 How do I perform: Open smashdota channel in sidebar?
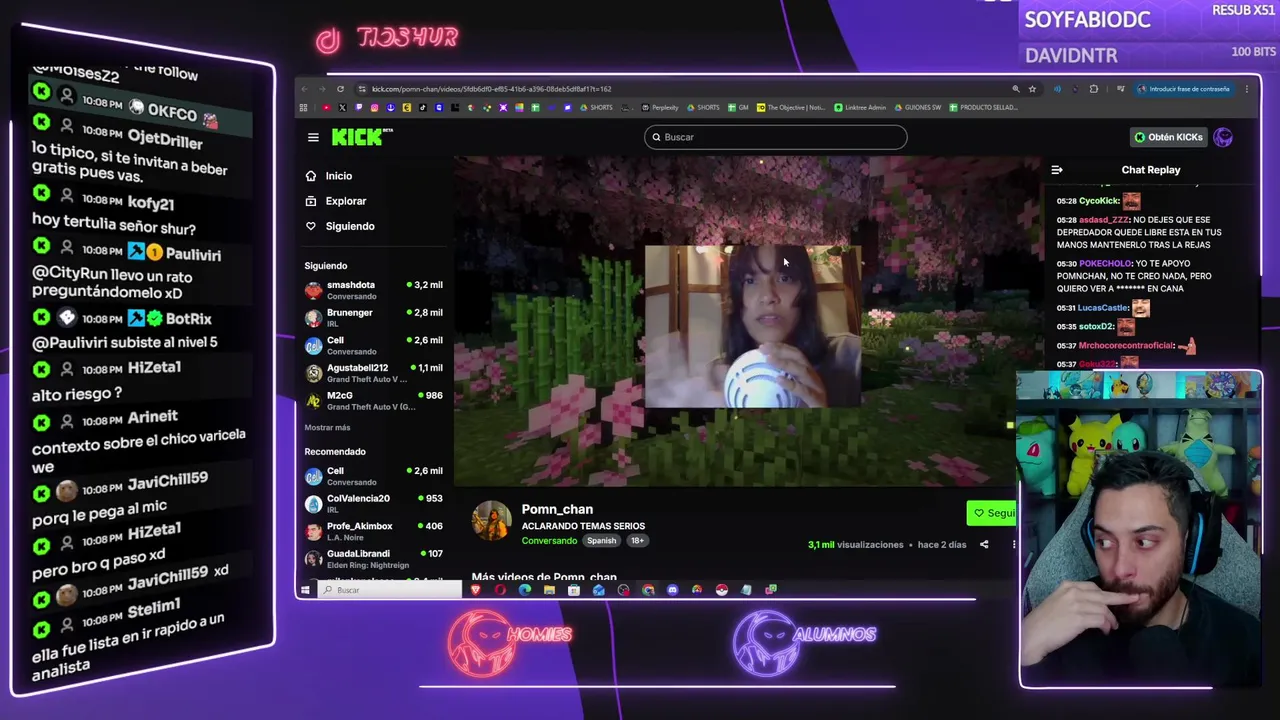click(x=374, y=290)
